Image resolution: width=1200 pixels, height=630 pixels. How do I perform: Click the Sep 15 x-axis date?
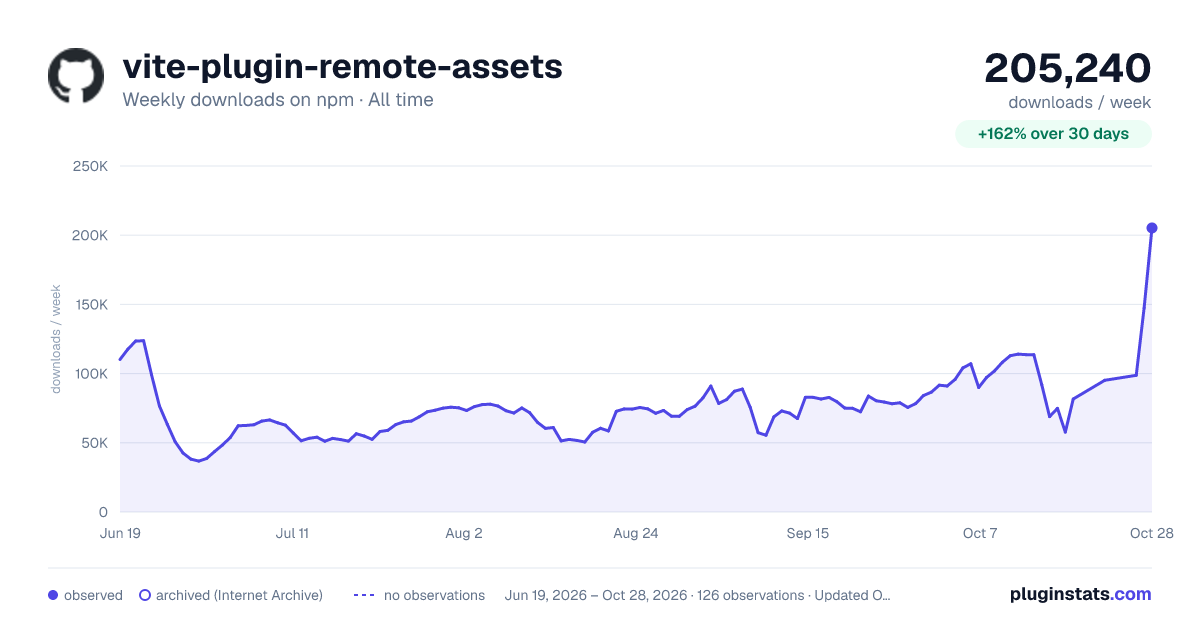[808, 533]
